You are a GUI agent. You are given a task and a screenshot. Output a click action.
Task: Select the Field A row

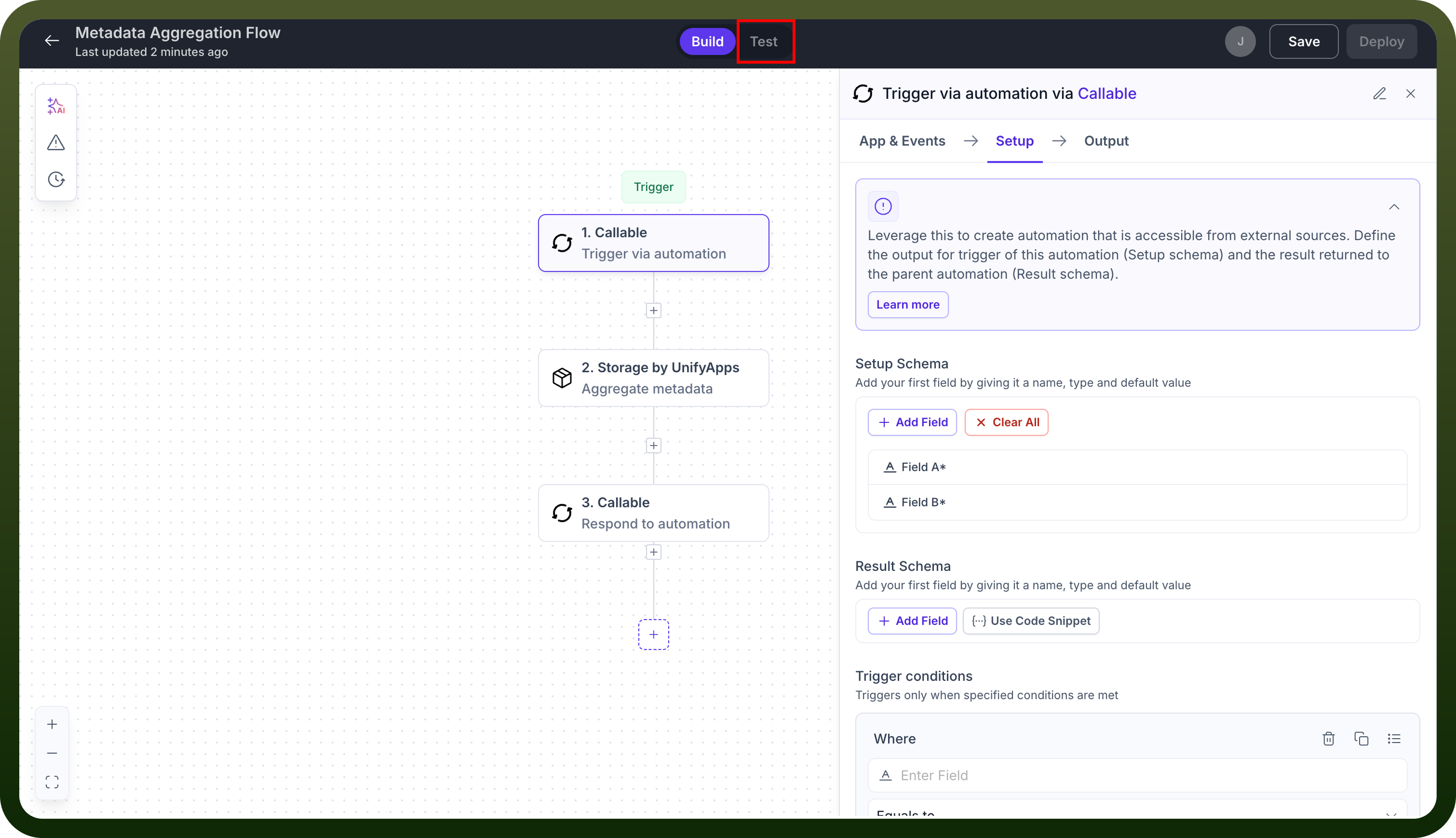point(1137,467)
